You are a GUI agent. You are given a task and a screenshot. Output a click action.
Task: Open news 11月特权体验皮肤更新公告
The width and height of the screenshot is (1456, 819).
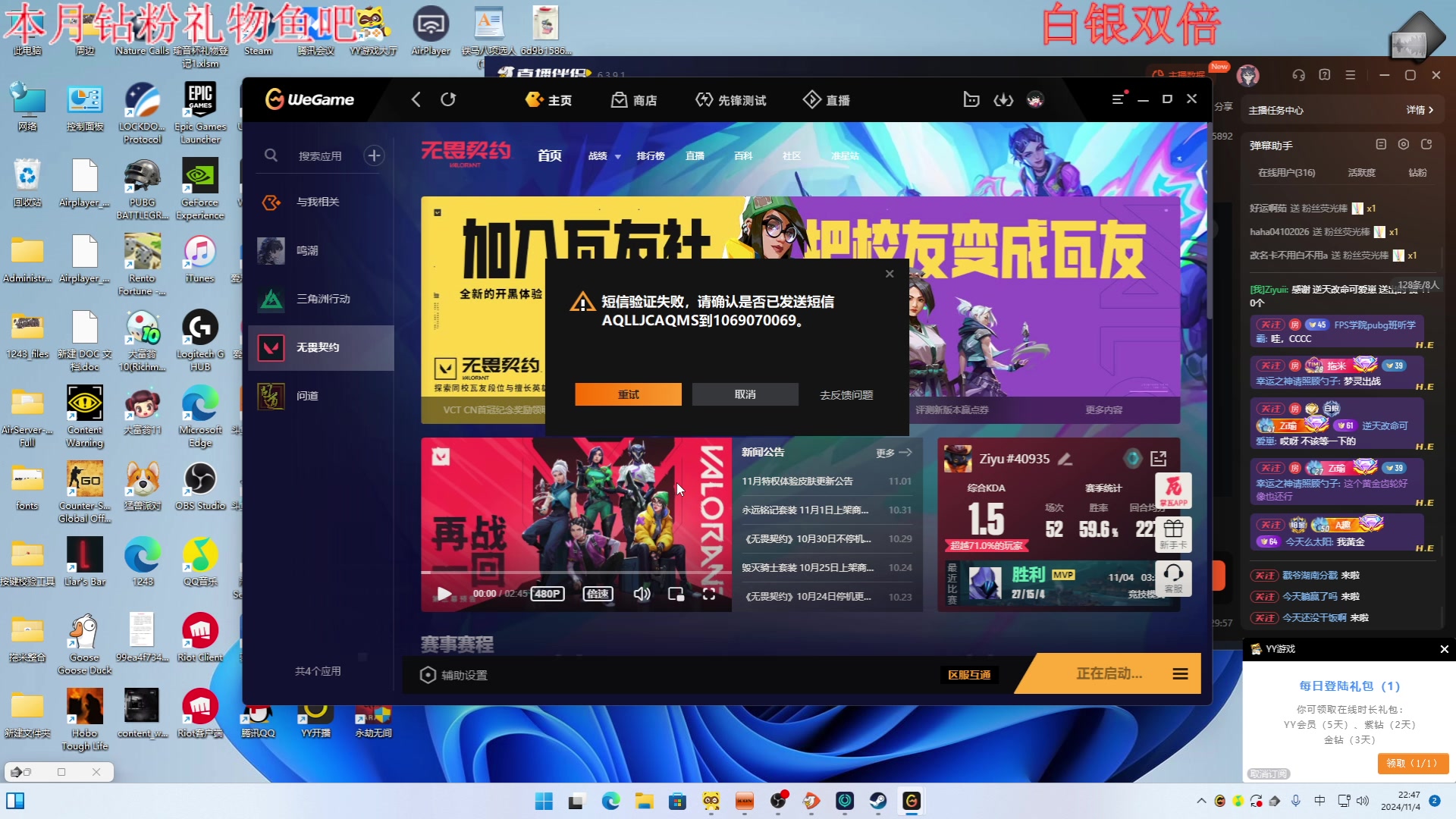(796, 482)
